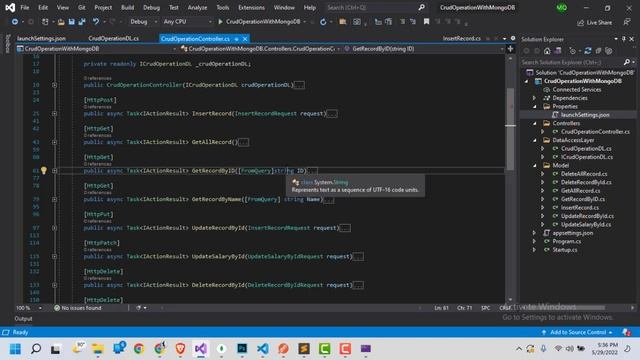Image resolution: width=640 pixels, height=360 pixels.
Task: Click the hot reload restart icon
Action: point(323,22)
